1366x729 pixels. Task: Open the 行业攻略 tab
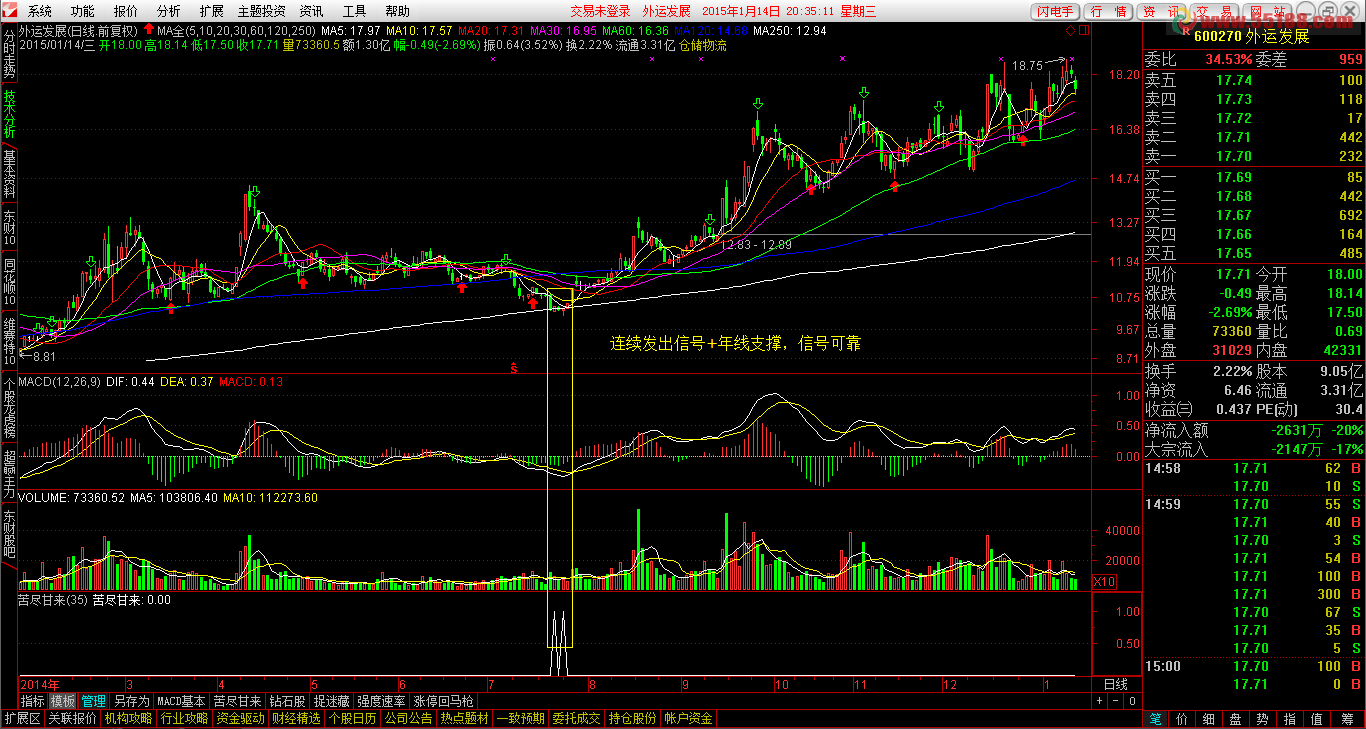coord(185,718)
